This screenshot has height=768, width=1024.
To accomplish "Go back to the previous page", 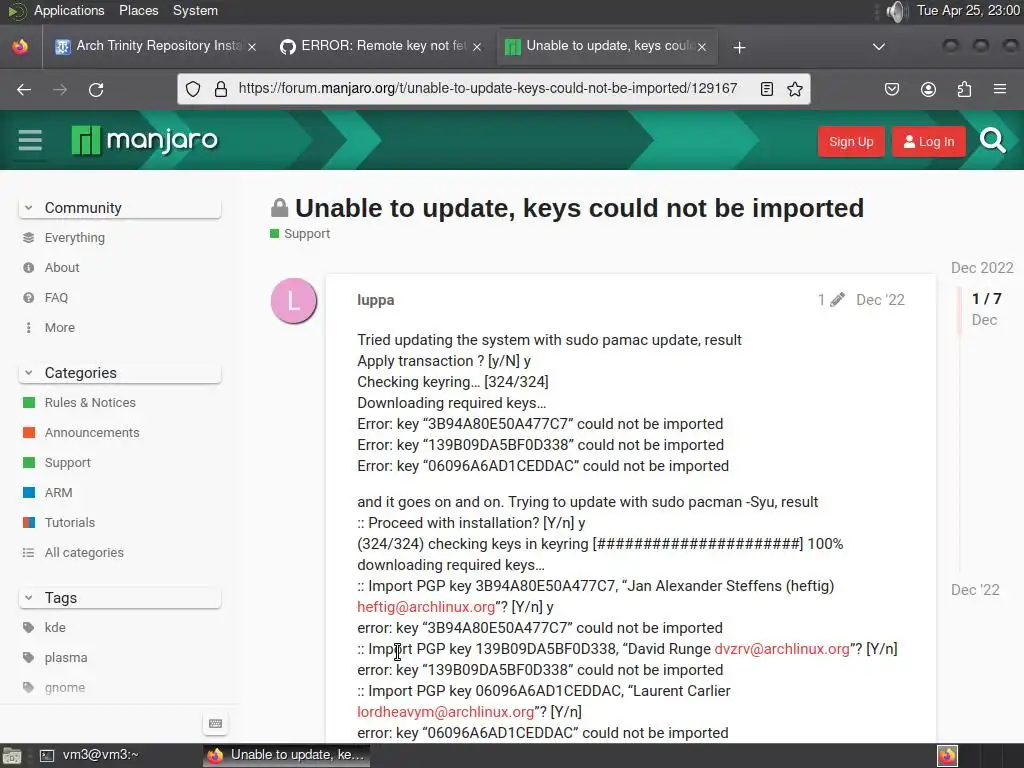I will tap(24, 89).
